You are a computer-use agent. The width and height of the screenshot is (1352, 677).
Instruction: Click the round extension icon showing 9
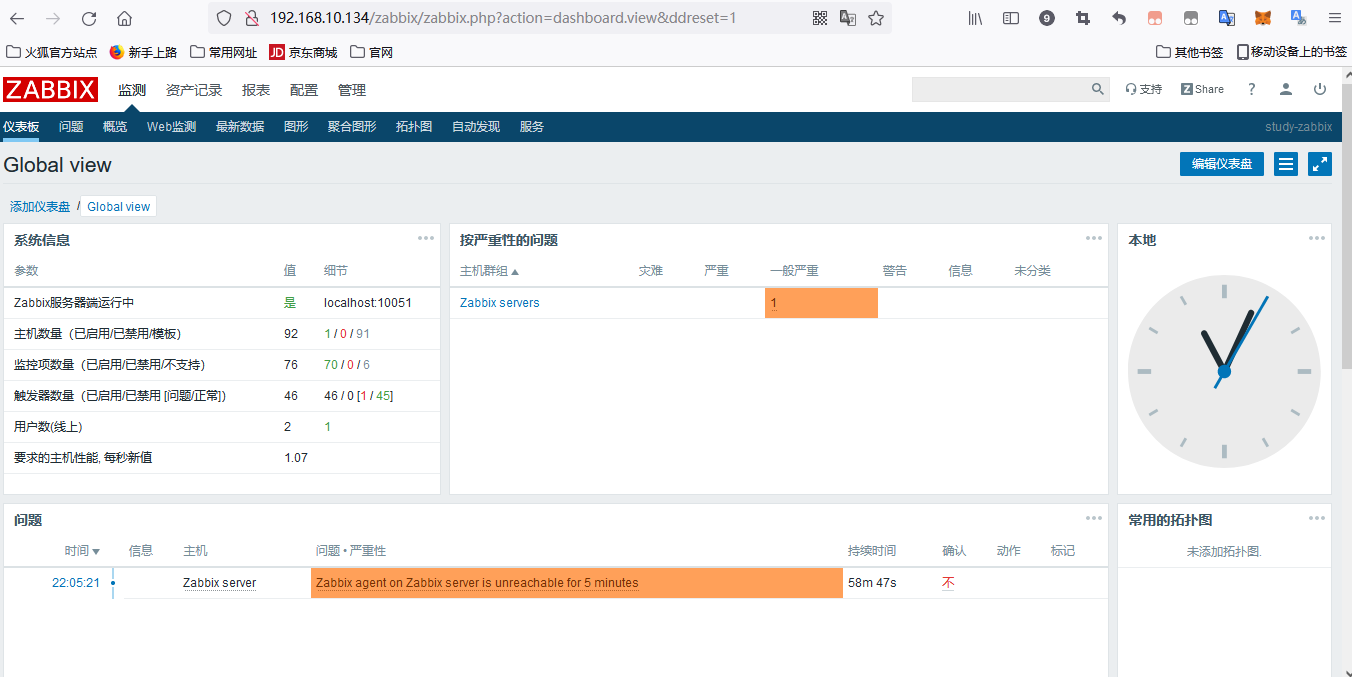tap(1047, 18)
